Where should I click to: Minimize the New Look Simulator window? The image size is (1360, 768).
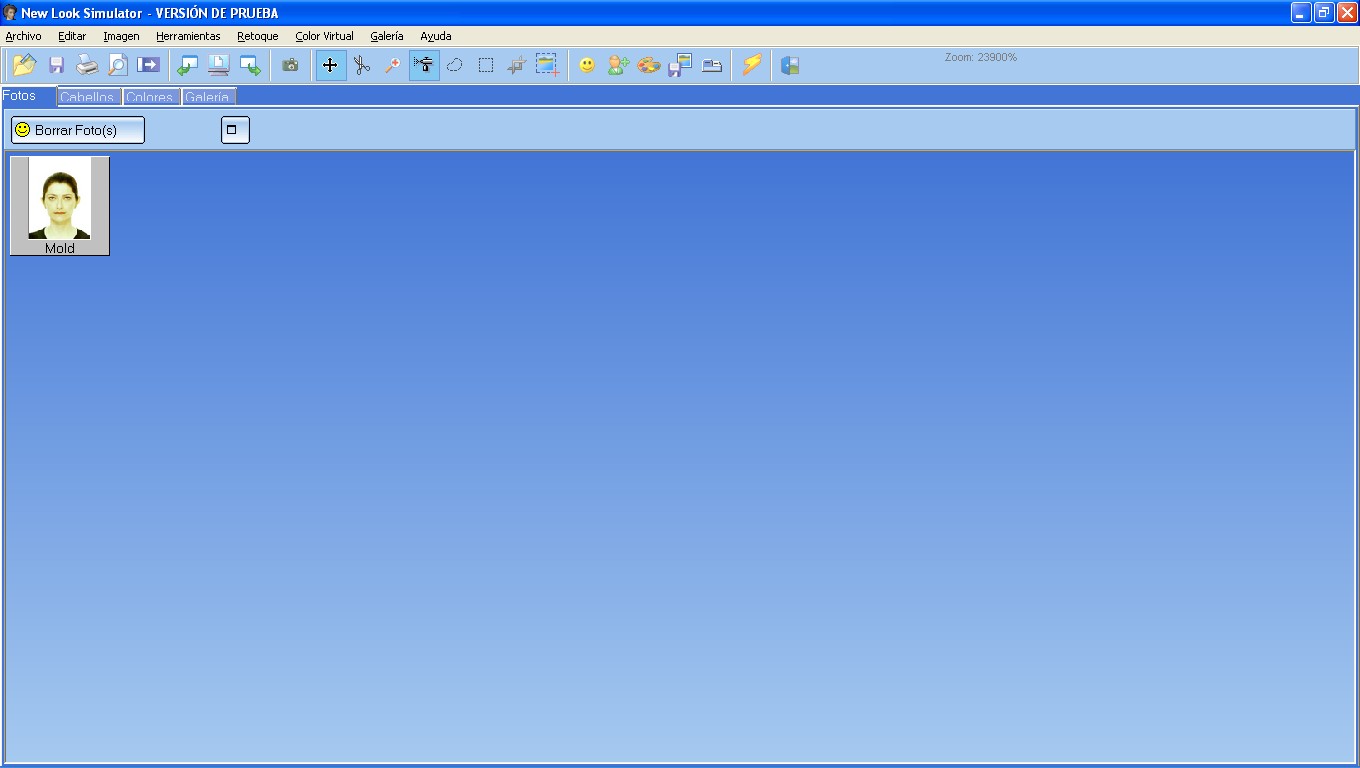click(1301, 13)
